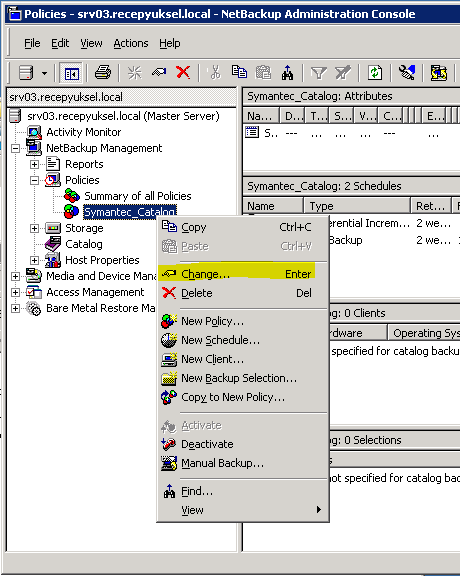Open the View menu in menu bar
Screen dimensions: 460x576
(x=91, y=43)
